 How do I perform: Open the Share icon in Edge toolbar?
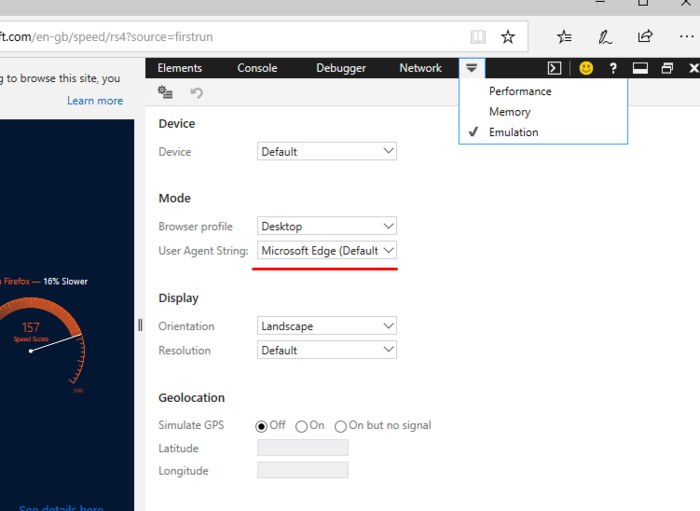pyautogui.click(x=645, y=37)
